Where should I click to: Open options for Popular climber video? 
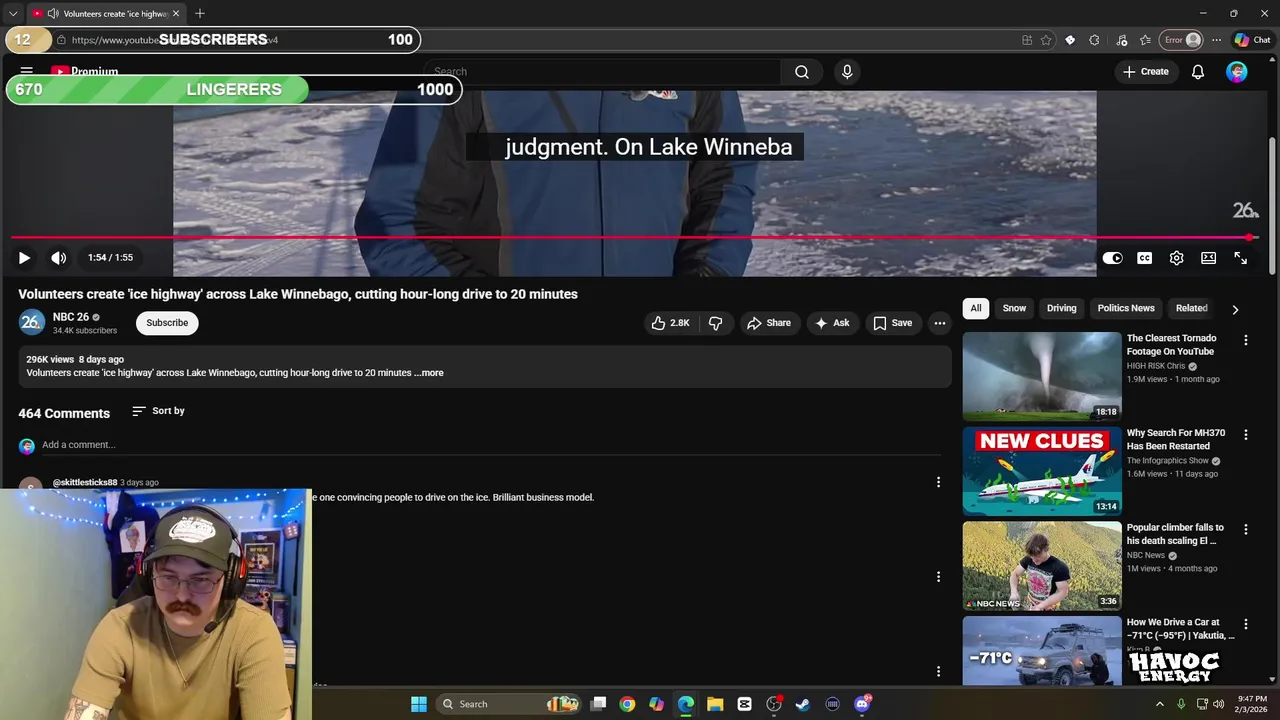pyautogui.click(x=1246, y=529)
